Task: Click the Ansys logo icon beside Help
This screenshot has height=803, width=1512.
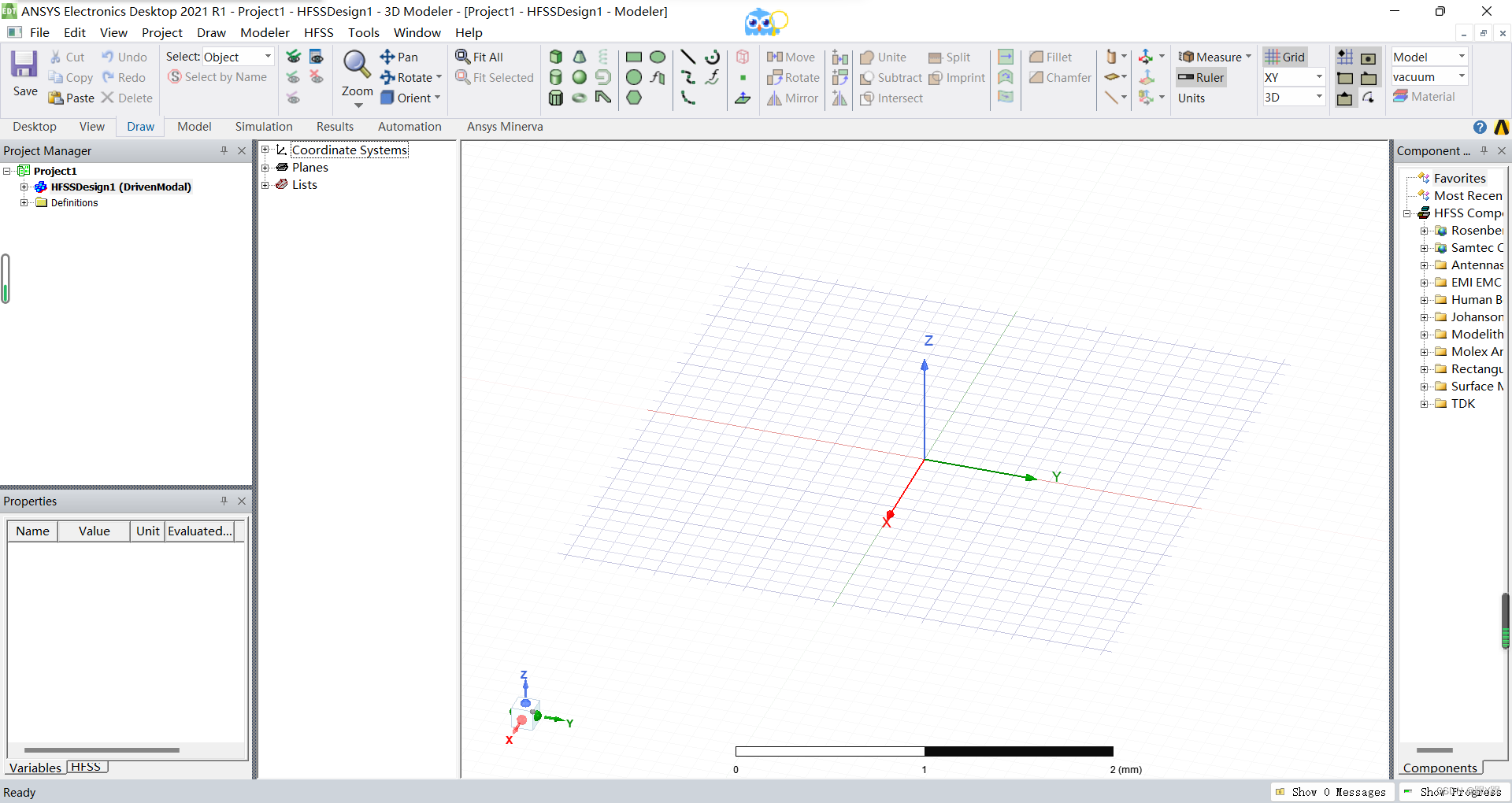Action: click(1502, 127)
